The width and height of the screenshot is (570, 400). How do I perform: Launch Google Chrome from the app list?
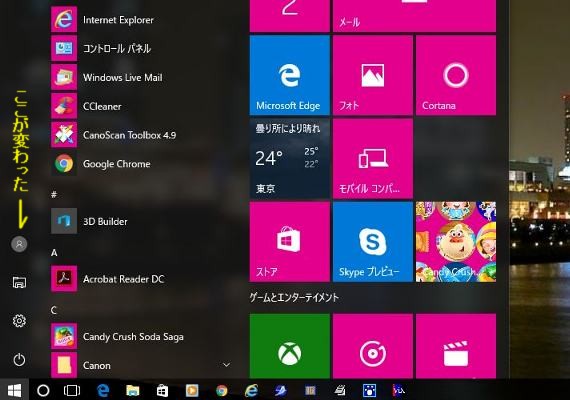click(142, 164)
